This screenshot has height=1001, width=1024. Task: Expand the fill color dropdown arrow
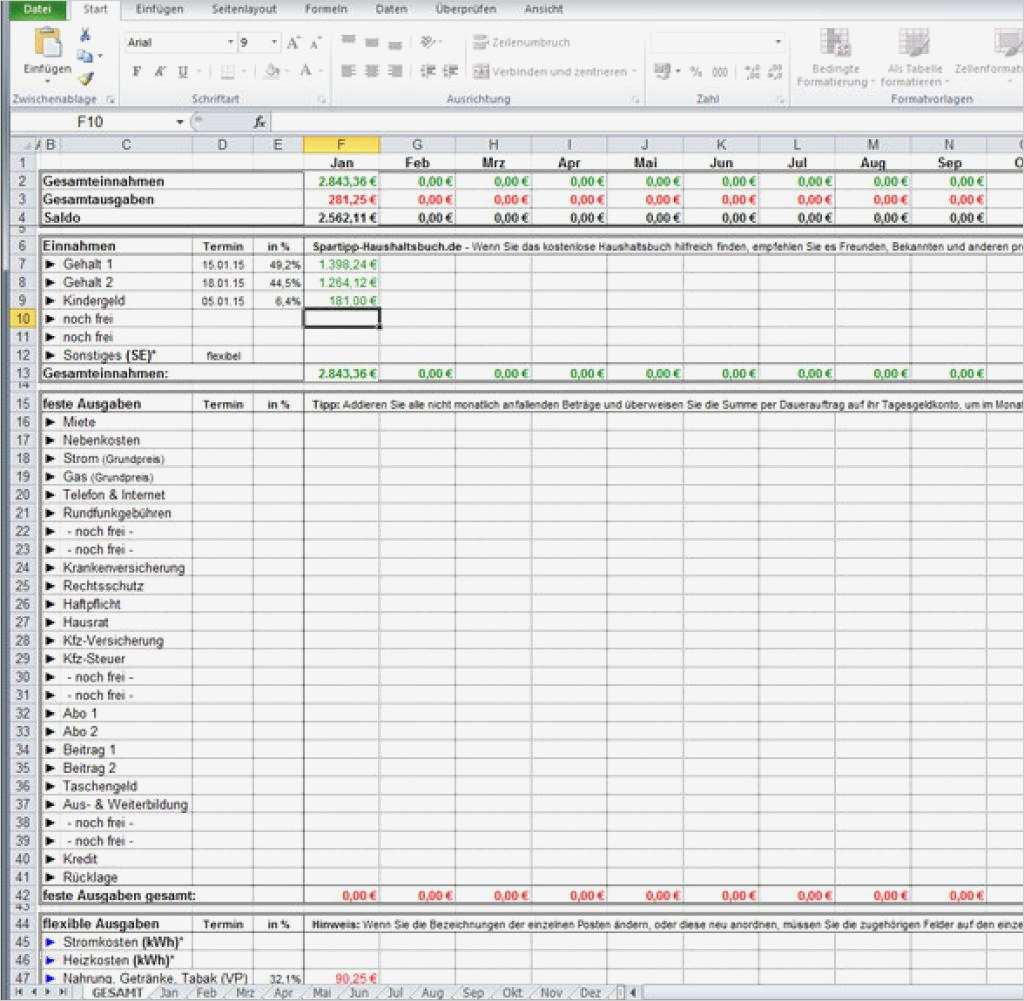285,71
